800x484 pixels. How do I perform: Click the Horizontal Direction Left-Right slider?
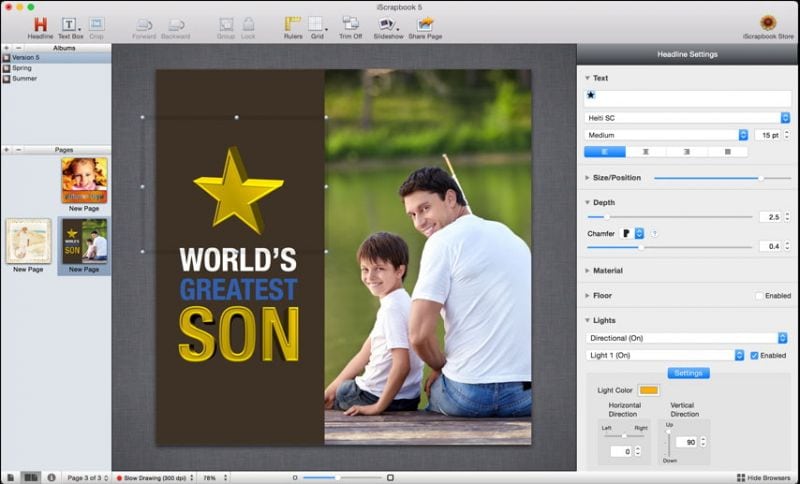click(x=624, y=436)
